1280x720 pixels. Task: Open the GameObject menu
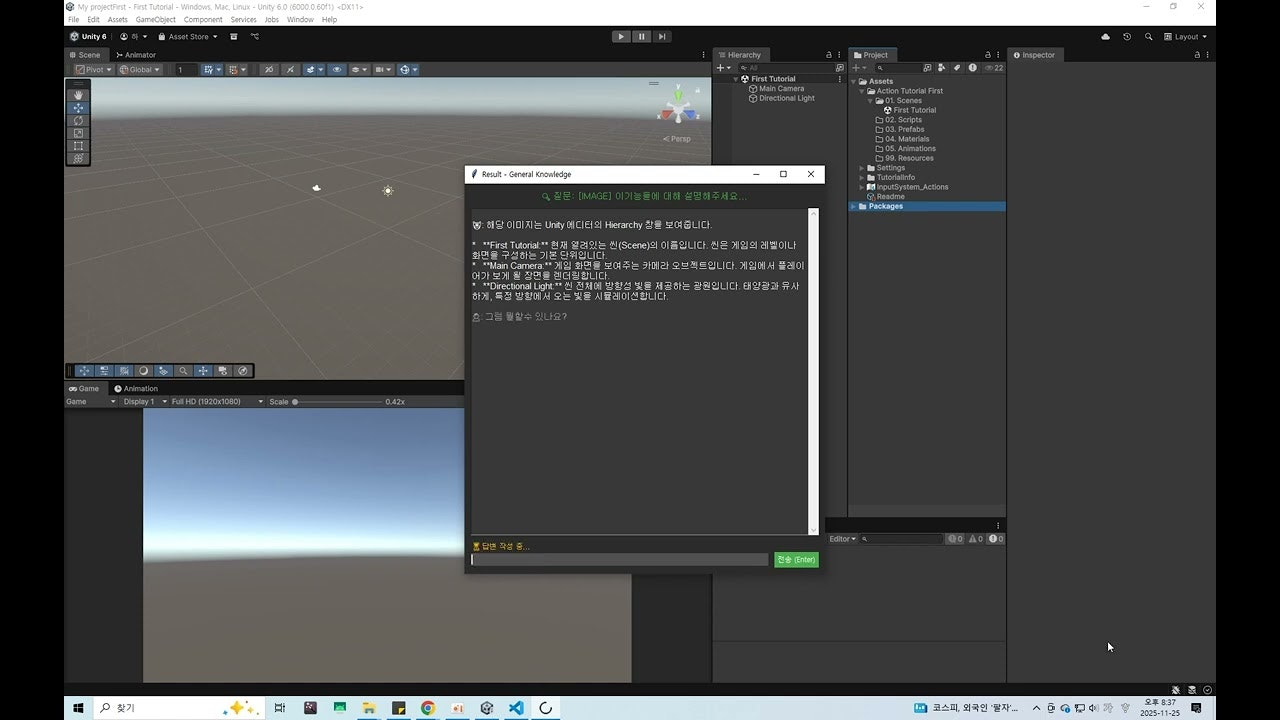coord(155,19)
